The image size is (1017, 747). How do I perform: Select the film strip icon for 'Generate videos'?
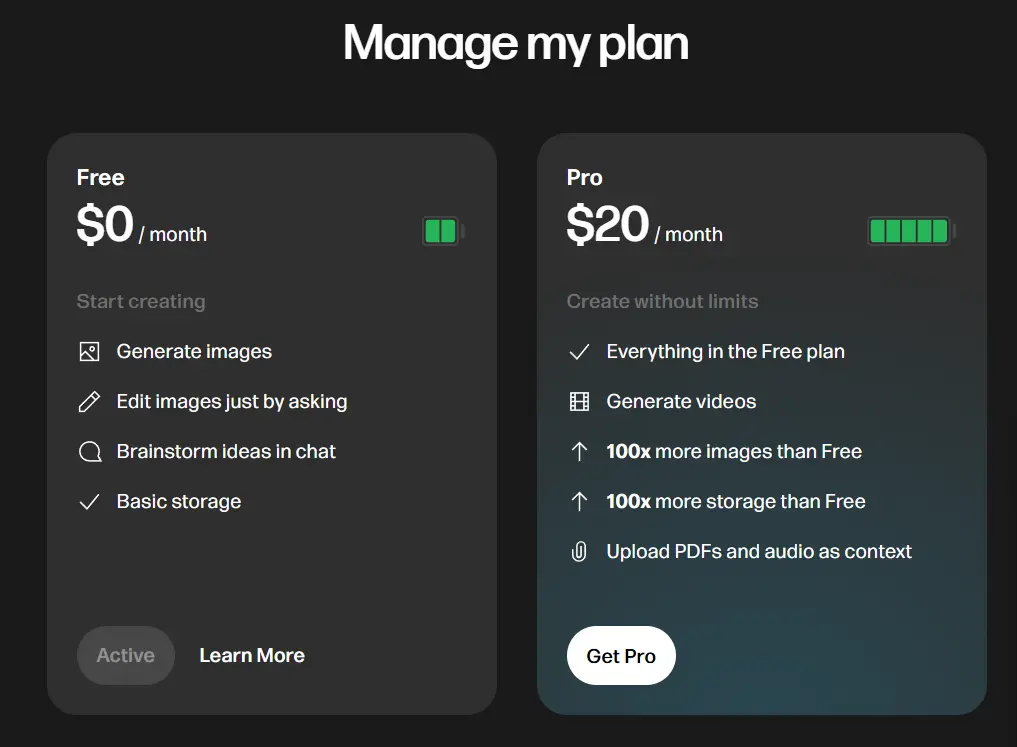click(579, 401)
